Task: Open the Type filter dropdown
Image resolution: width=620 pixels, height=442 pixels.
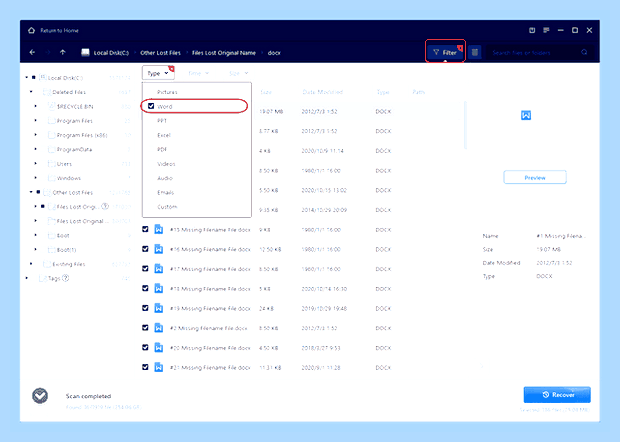Action: (x=158, y=73)
